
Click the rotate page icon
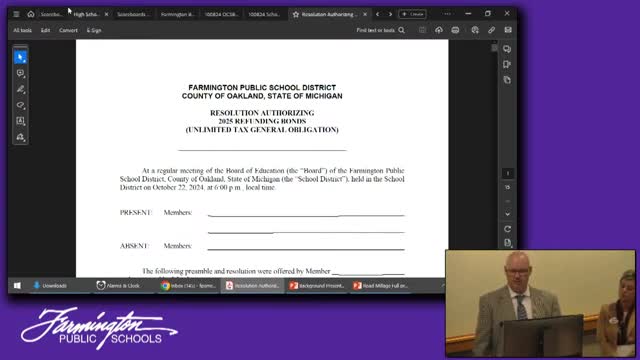coord(507,229)
